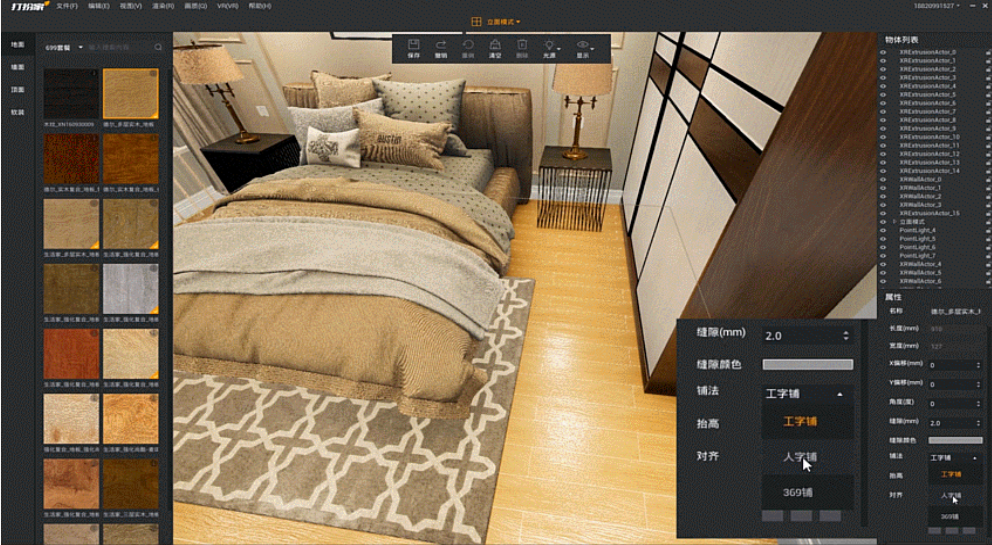The image size is (992, 545).
Task: Select the dark black wood material thumbnail
Action: 71,94
